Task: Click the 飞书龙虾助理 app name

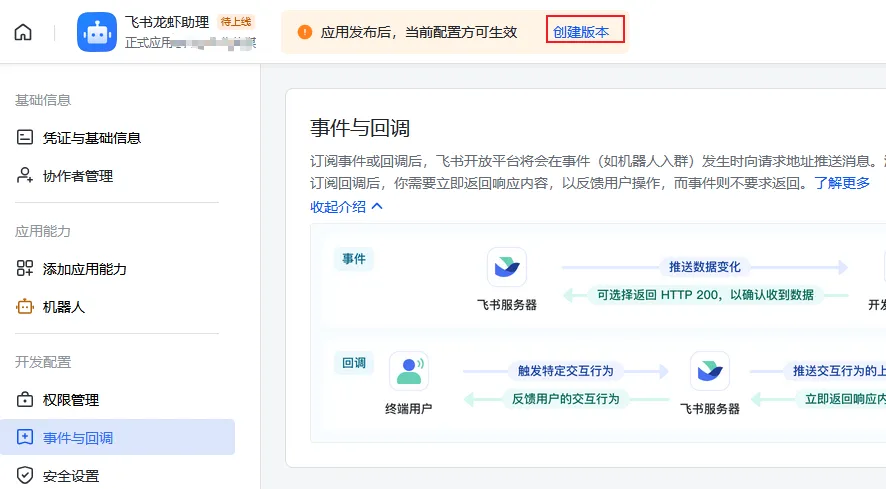Action: click(x=167, y=22)
